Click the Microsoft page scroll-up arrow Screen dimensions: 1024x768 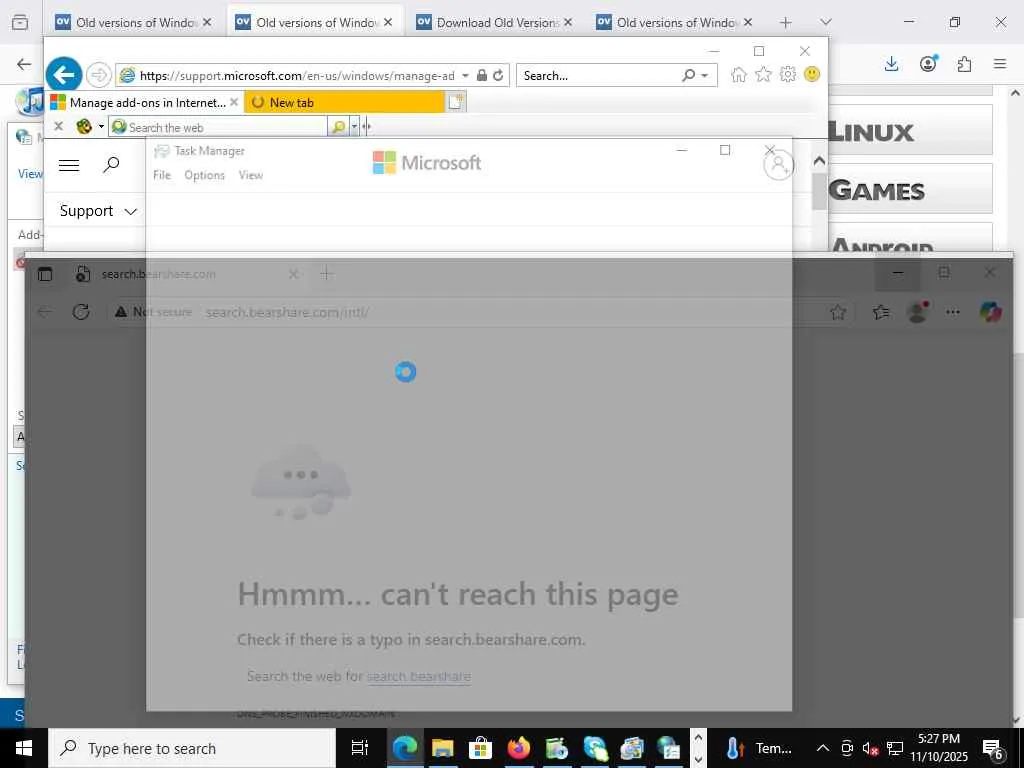point(819,160)
